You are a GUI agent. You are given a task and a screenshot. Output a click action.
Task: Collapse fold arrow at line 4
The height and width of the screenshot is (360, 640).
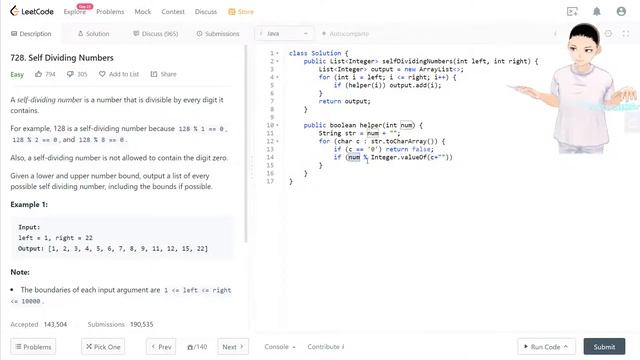point(278,77)
